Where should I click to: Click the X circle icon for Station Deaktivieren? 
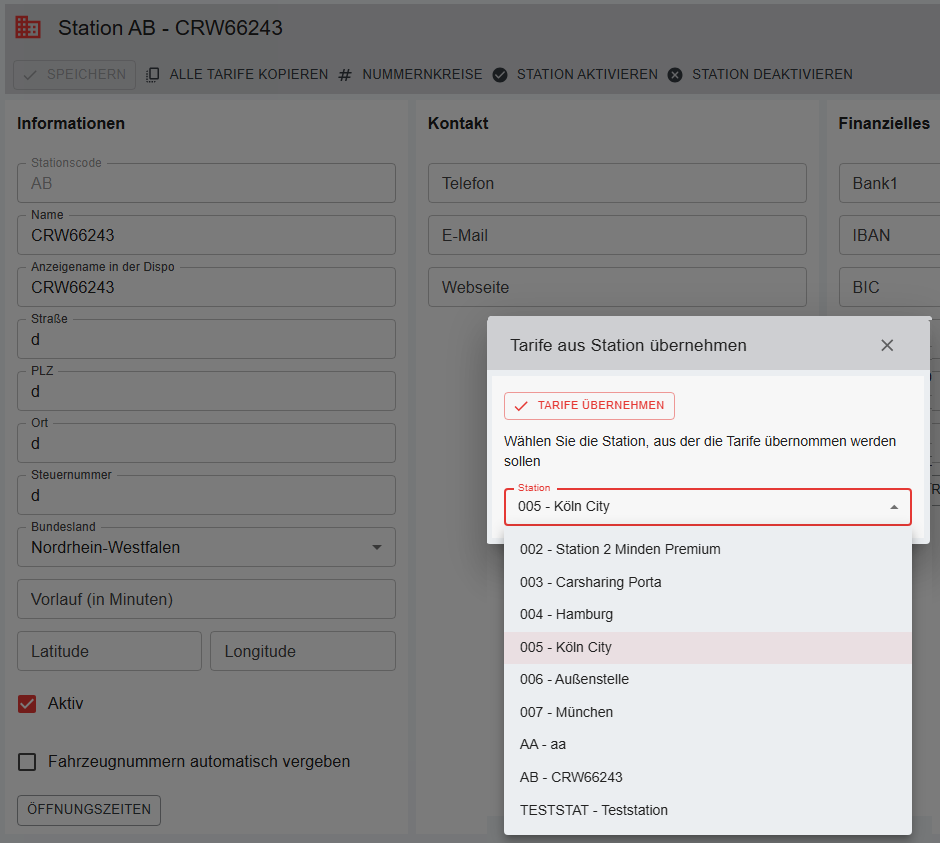pyautogui.click(x=675, y=75)
